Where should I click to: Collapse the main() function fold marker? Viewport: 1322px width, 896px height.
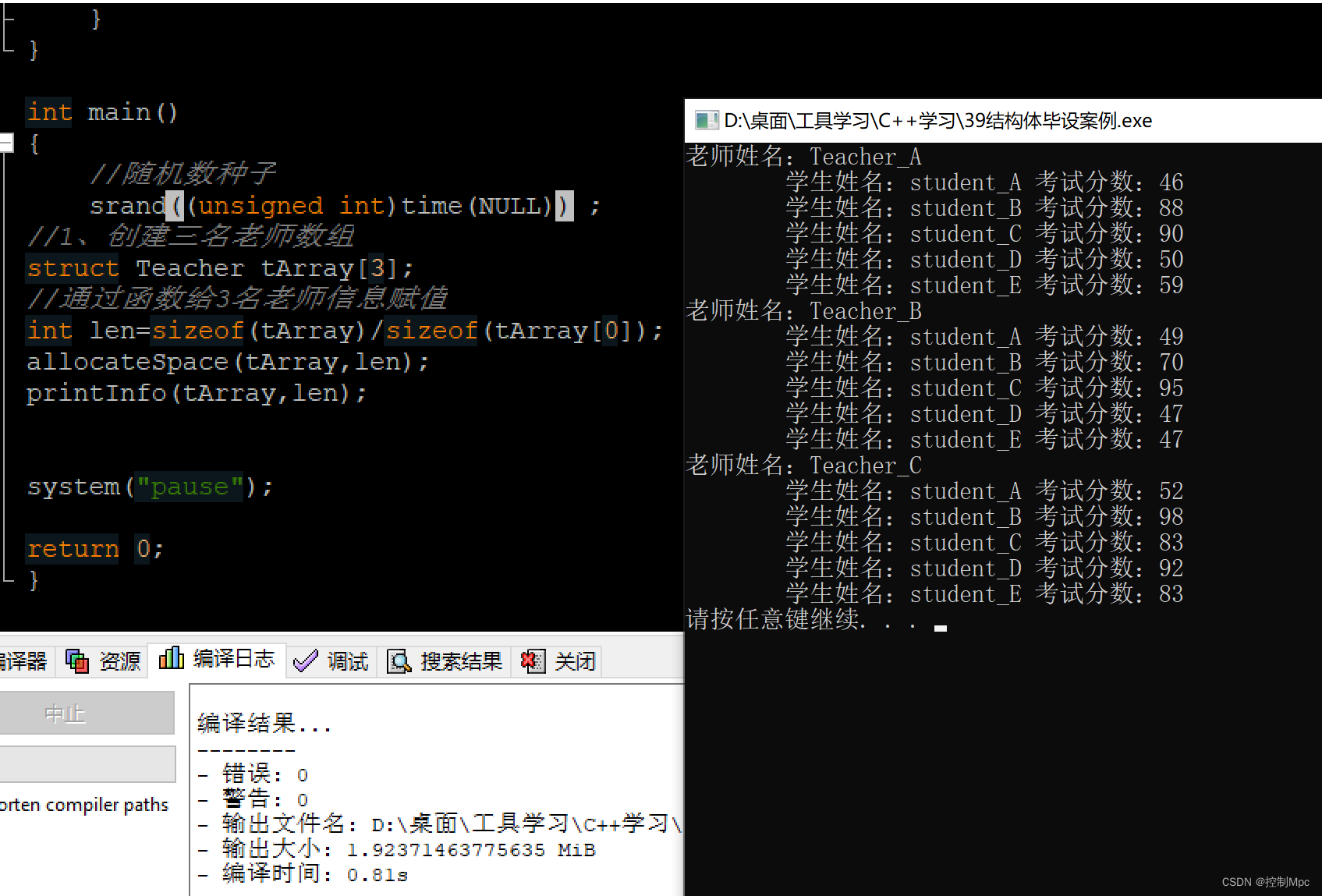tap(6, 142)
